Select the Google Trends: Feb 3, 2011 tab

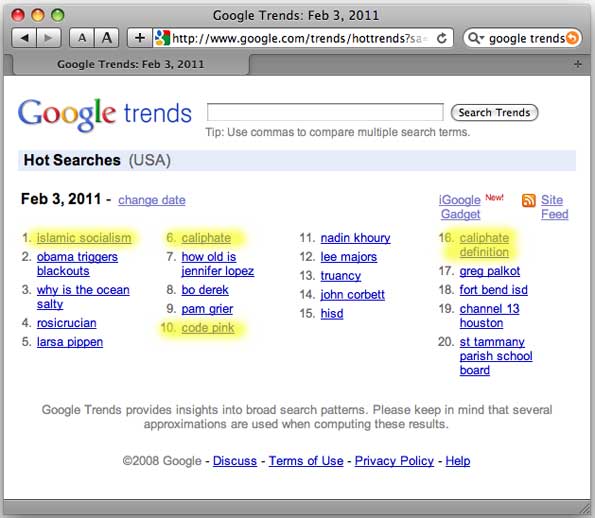pos(131,64)
